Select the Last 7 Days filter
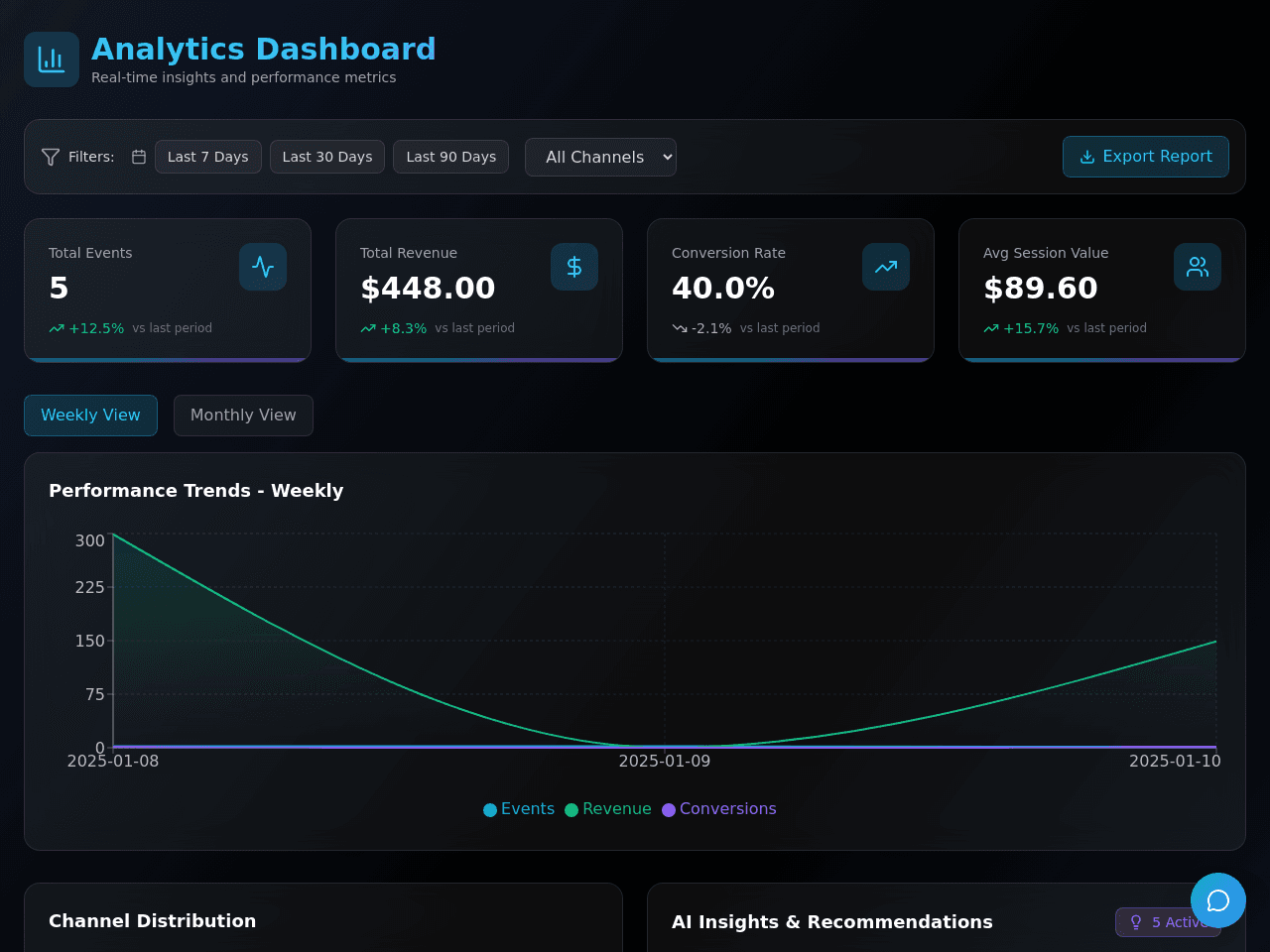Viewport: 1270px width, 952px height. pos(208,157)
